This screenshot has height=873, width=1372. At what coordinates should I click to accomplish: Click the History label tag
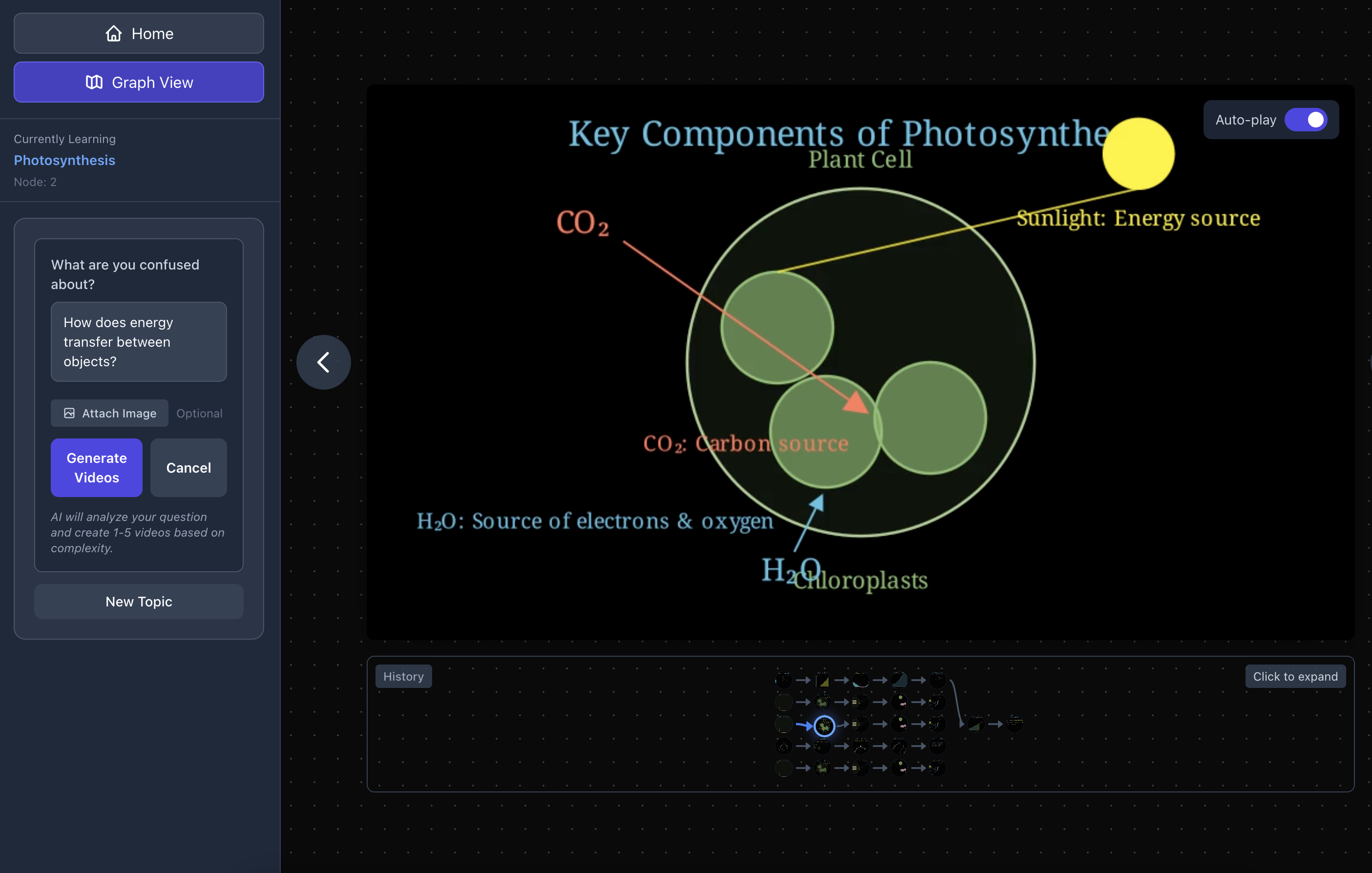403,676
